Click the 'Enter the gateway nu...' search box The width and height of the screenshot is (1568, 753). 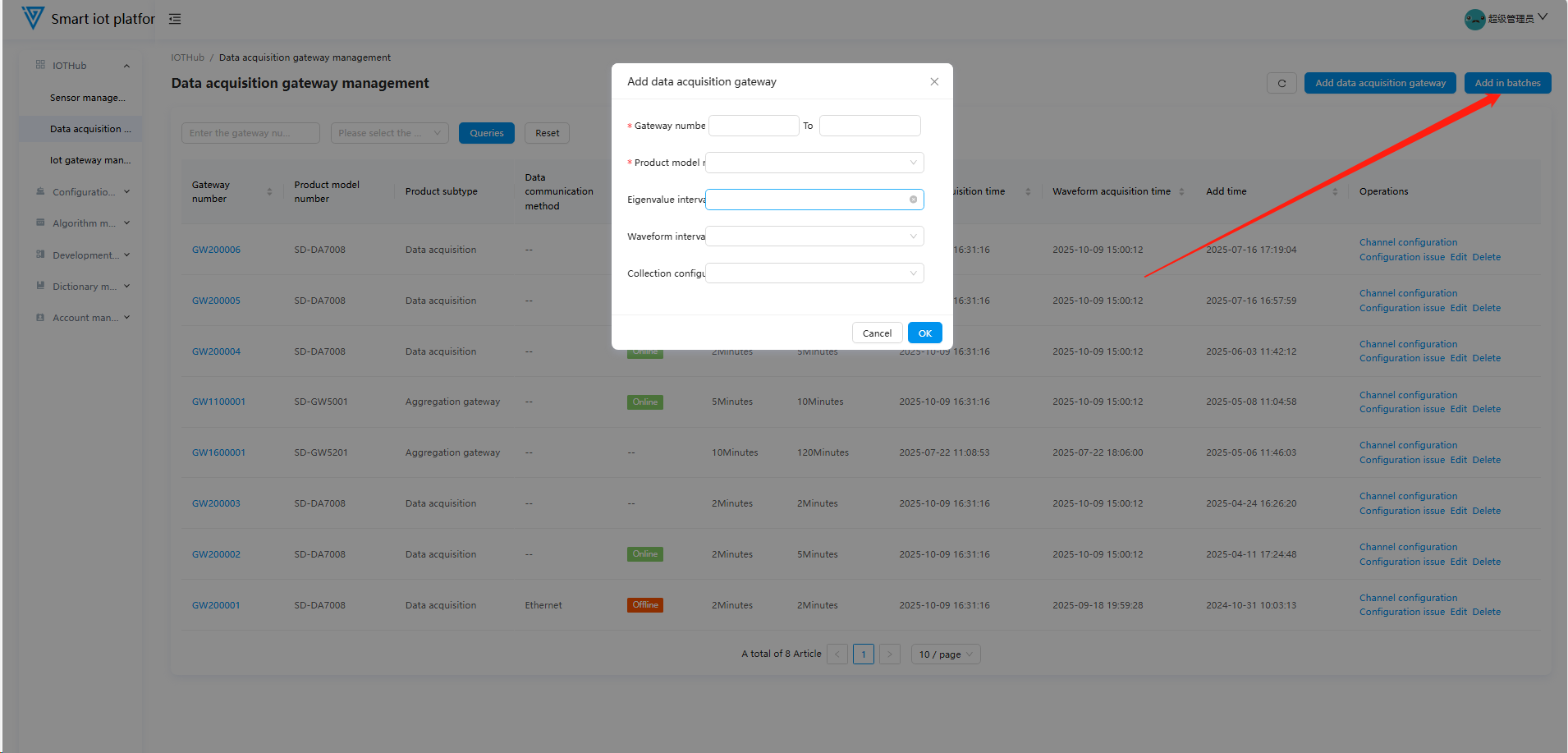[250, 133]
